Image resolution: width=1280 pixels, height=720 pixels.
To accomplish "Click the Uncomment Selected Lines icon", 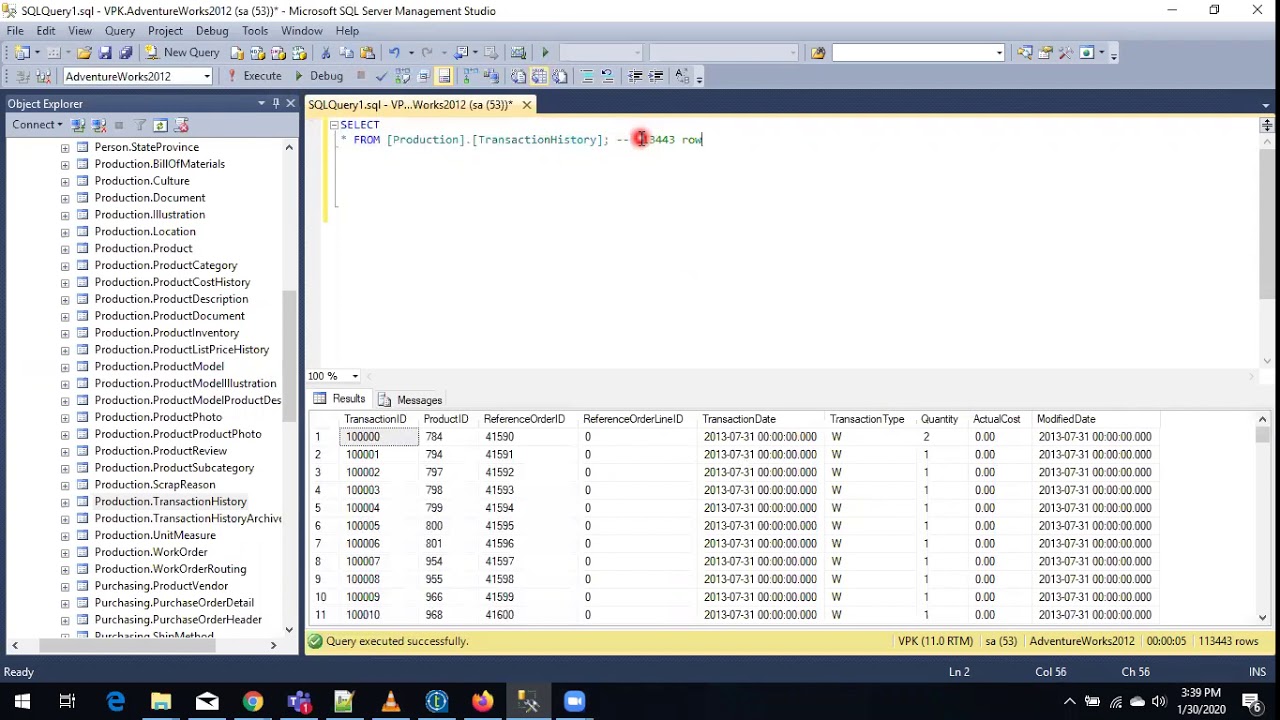I will tap(607, 76).
